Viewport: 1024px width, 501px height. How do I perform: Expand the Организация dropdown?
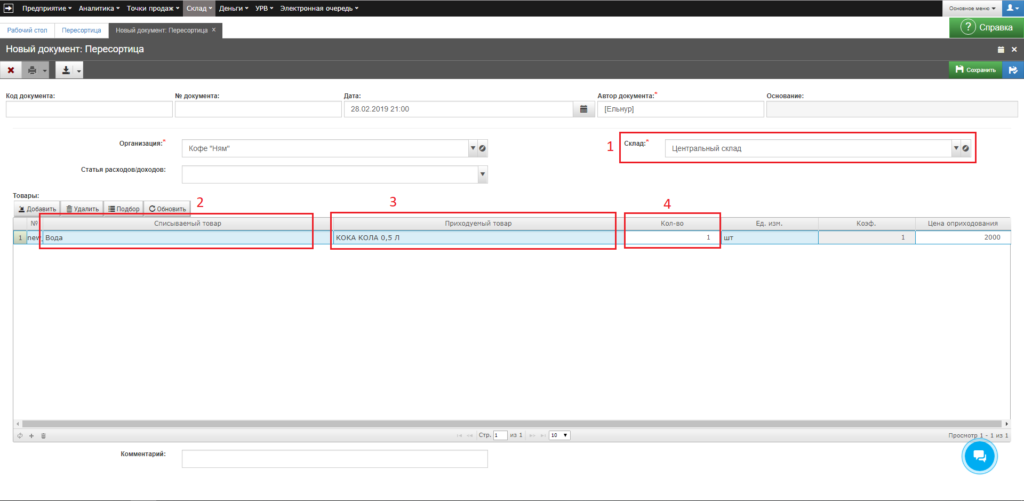(x=472, y=148)
